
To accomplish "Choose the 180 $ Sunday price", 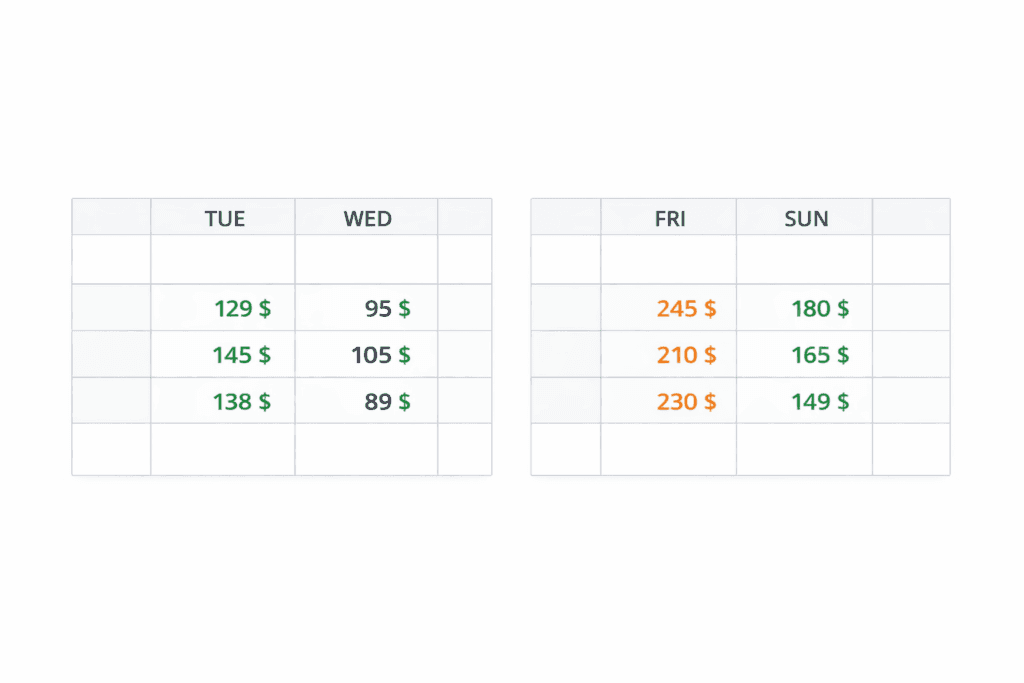I will point(820,309).
